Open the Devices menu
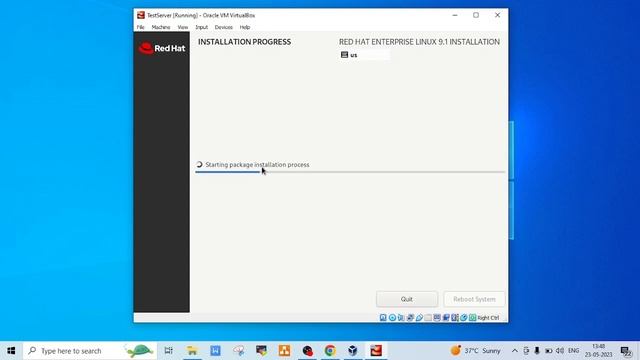Viewport: 640px width, 360px height. click(x=223, y=27)
